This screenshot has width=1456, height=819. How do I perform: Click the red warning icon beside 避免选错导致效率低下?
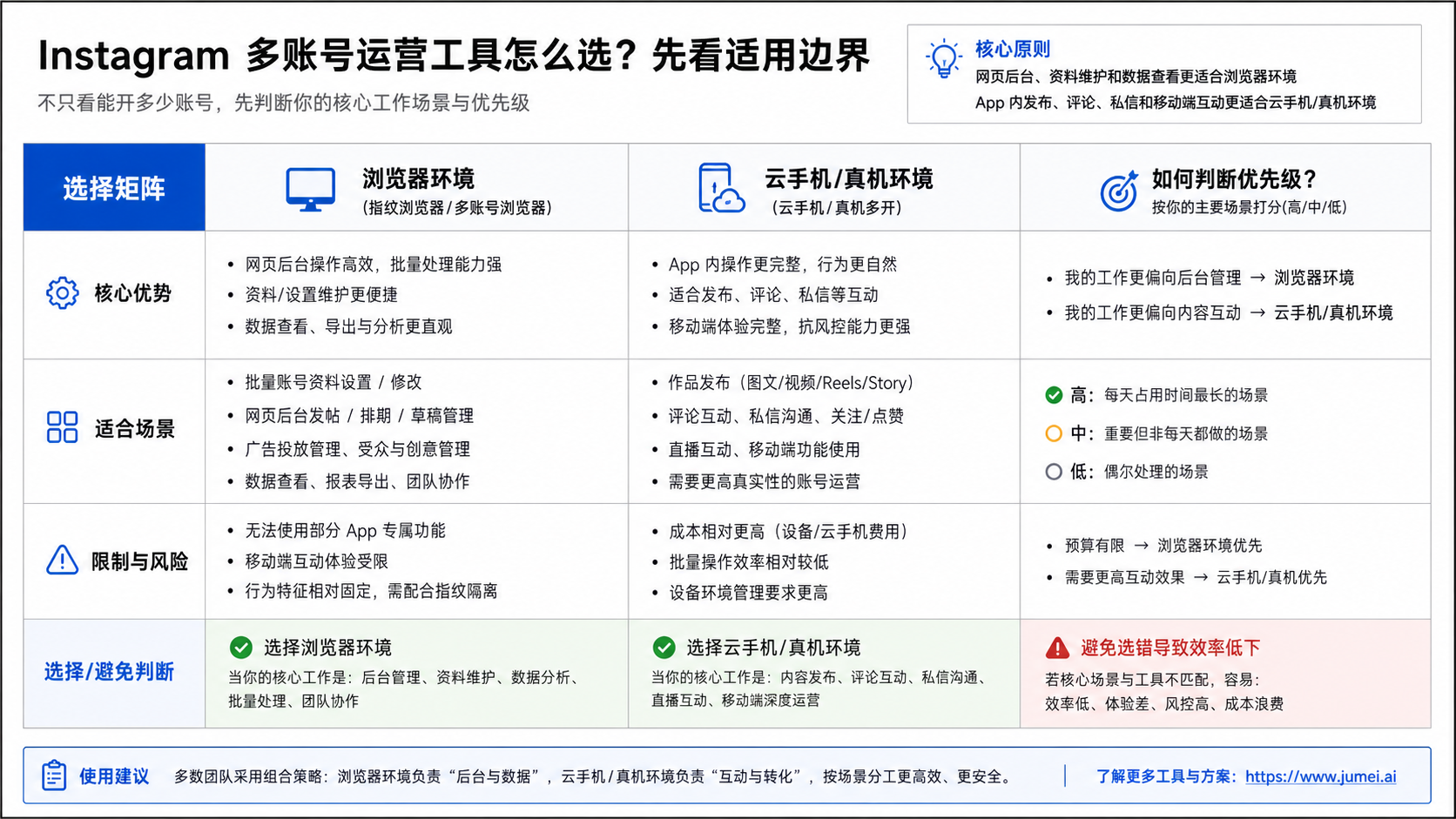(1057, 648)
